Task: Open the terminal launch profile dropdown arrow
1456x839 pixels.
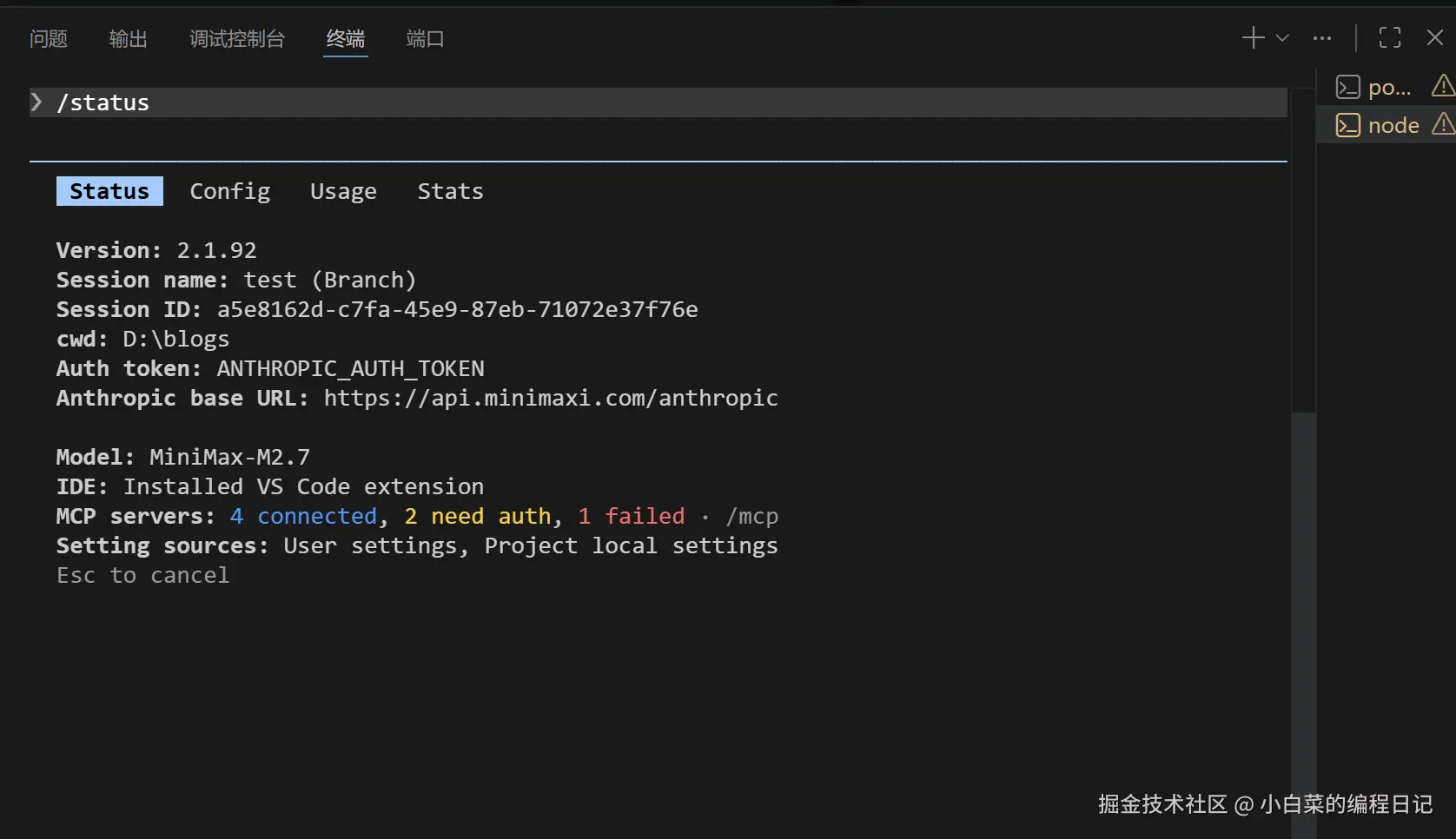Action: coord(1282,37)
